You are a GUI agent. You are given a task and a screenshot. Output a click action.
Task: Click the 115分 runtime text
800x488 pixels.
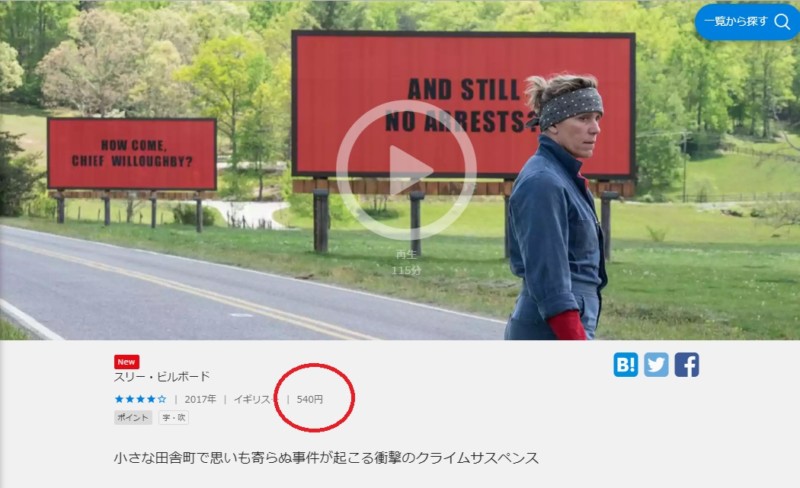[406, 271]
